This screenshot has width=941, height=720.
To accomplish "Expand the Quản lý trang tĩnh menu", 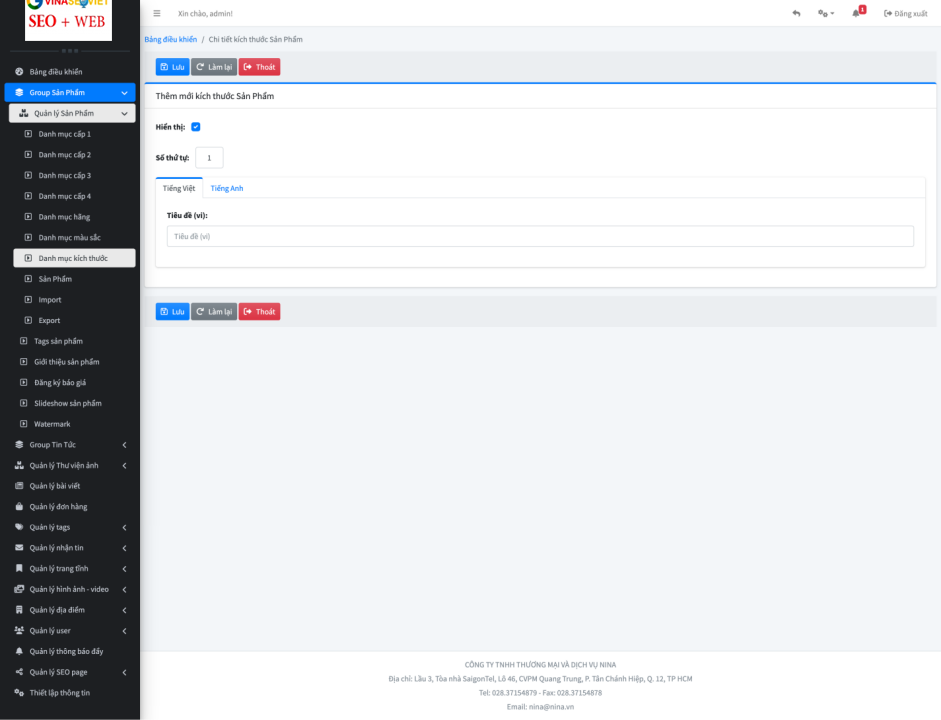I will [70, 569].
